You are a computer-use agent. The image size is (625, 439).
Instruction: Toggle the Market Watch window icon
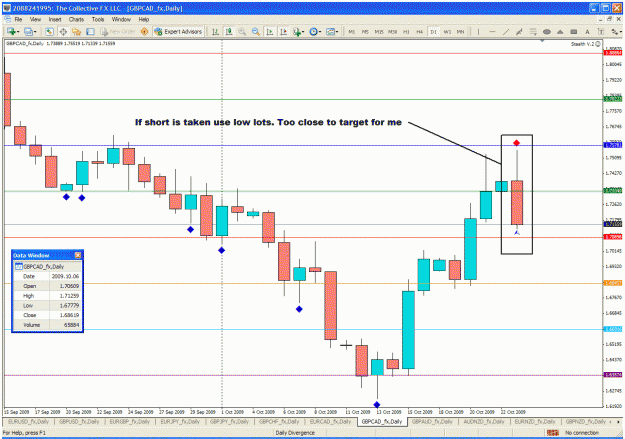49,31
